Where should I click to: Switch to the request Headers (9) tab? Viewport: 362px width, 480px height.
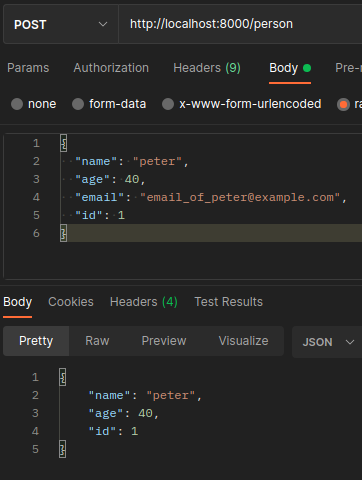click(207, 68)
